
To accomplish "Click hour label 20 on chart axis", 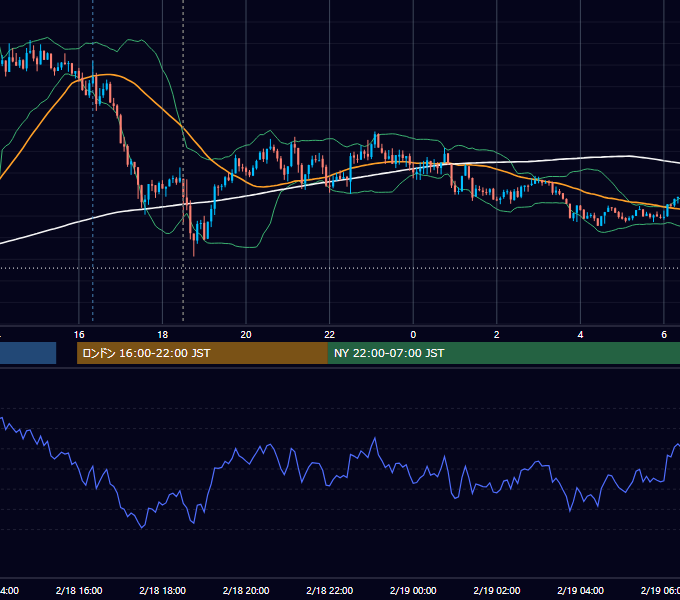I will 246,335.
